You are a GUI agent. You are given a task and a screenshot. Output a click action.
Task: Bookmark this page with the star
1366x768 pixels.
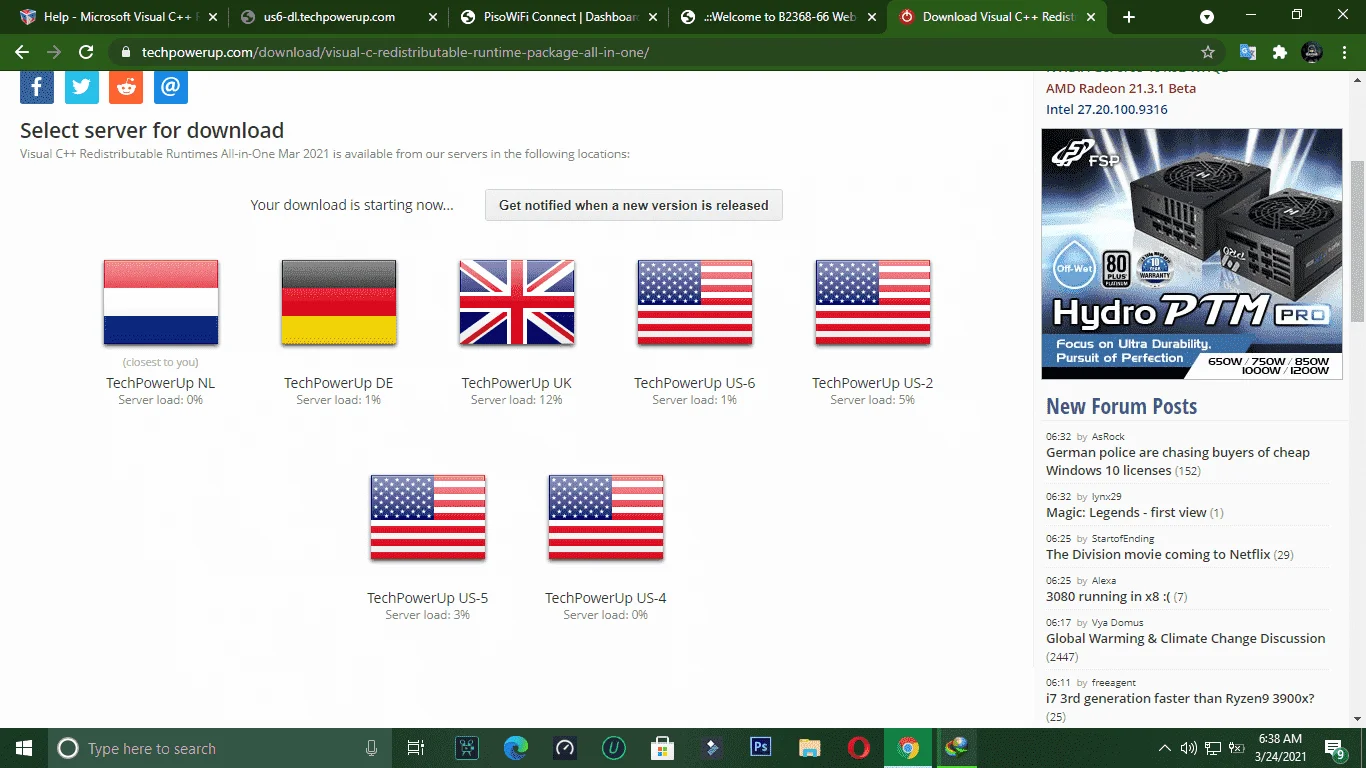point(1208,52)
